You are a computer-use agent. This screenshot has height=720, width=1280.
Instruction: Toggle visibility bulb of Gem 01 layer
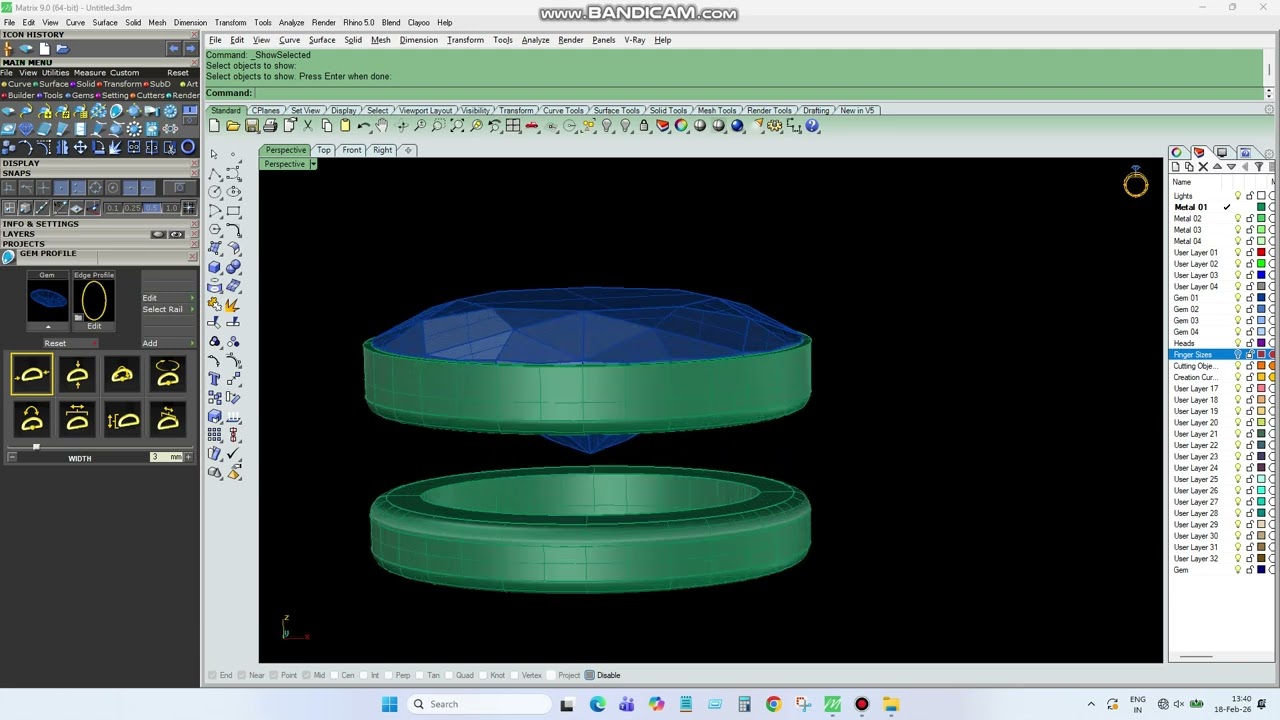pos(1238,298)
